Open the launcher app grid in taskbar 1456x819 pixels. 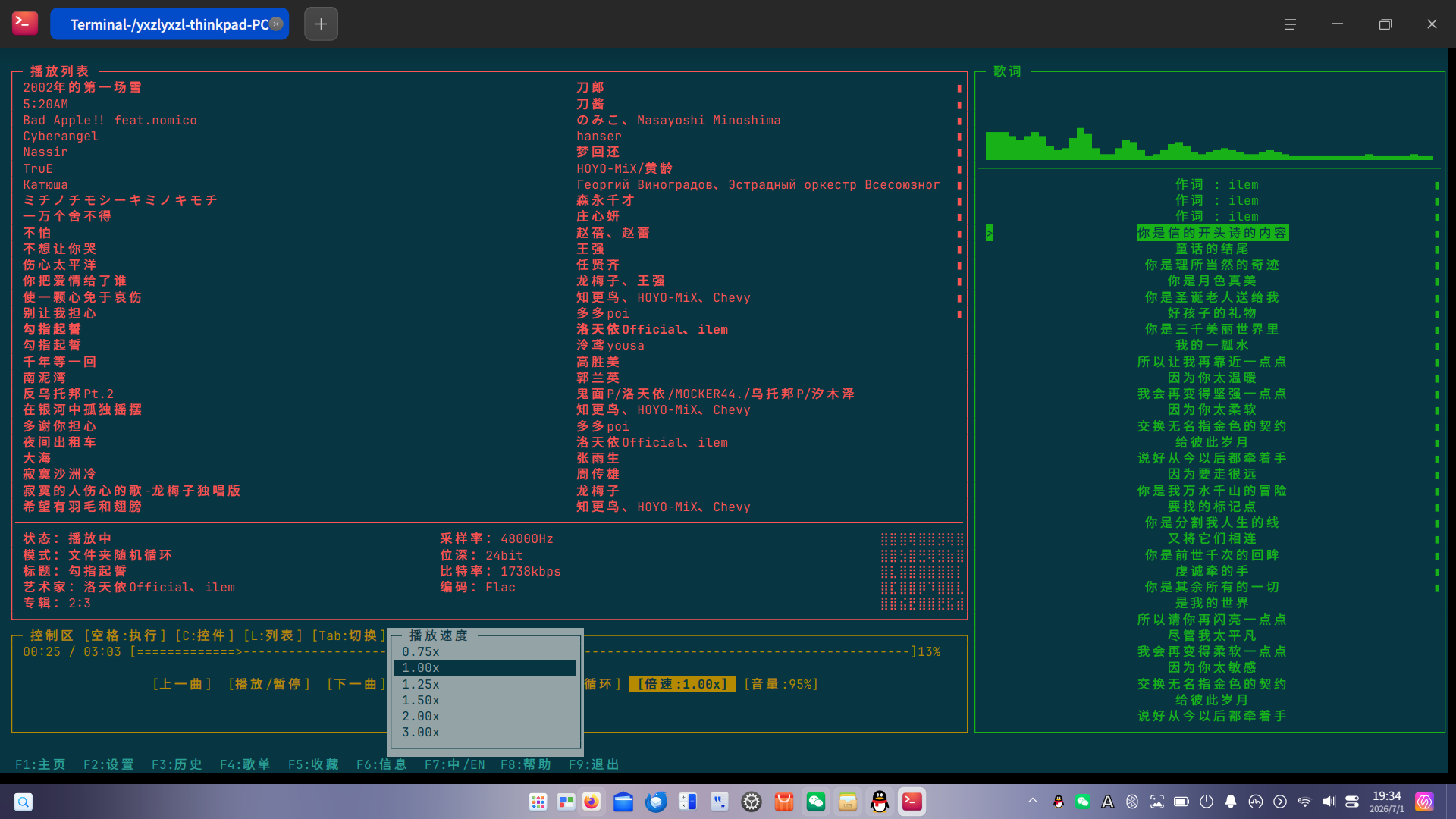[x=538, y=802]
